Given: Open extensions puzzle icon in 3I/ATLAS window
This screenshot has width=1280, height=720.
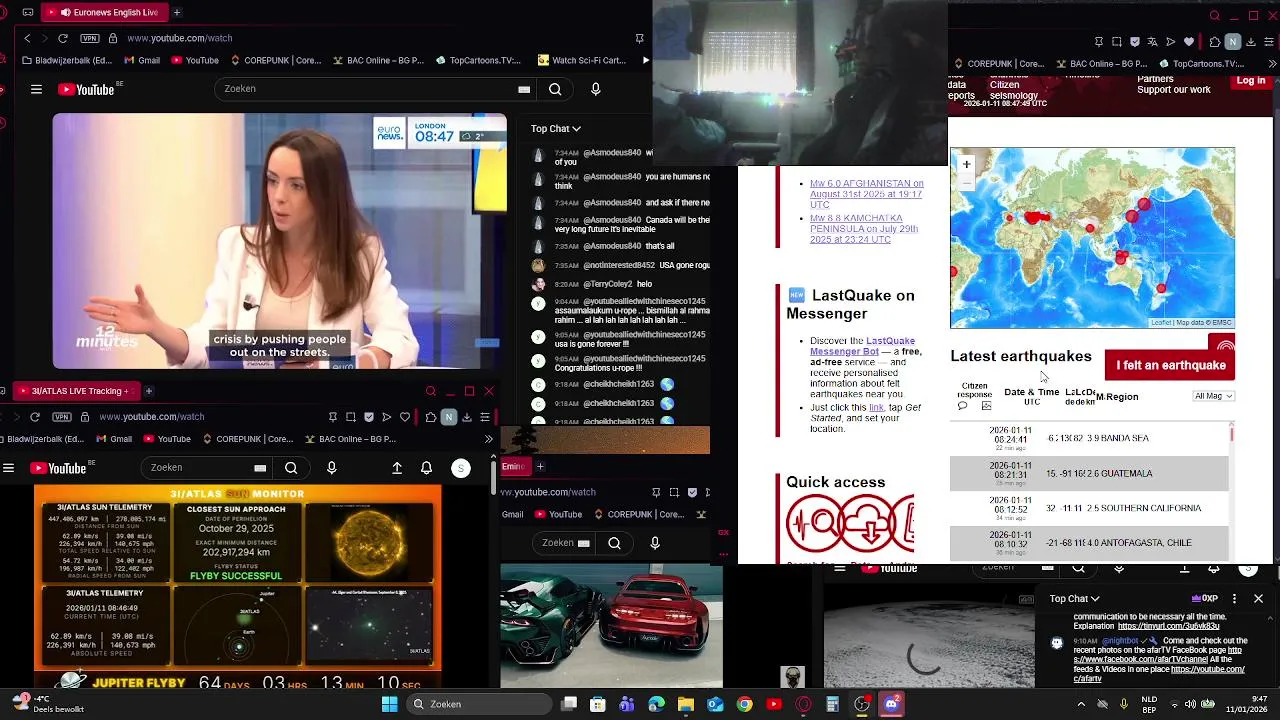Looking at the screenshot, I should 430,417.
